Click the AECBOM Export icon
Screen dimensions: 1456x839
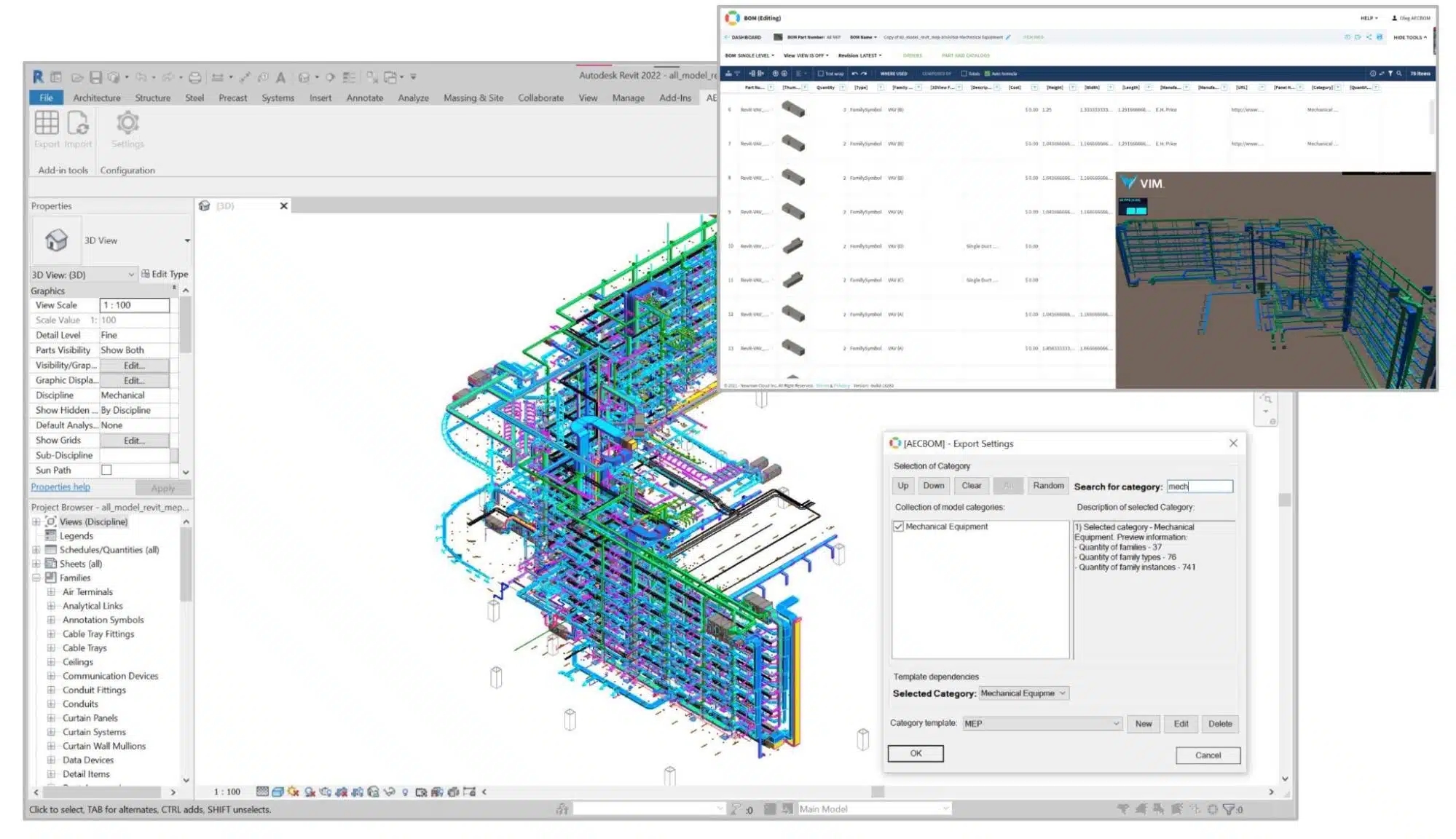point(47,123)
